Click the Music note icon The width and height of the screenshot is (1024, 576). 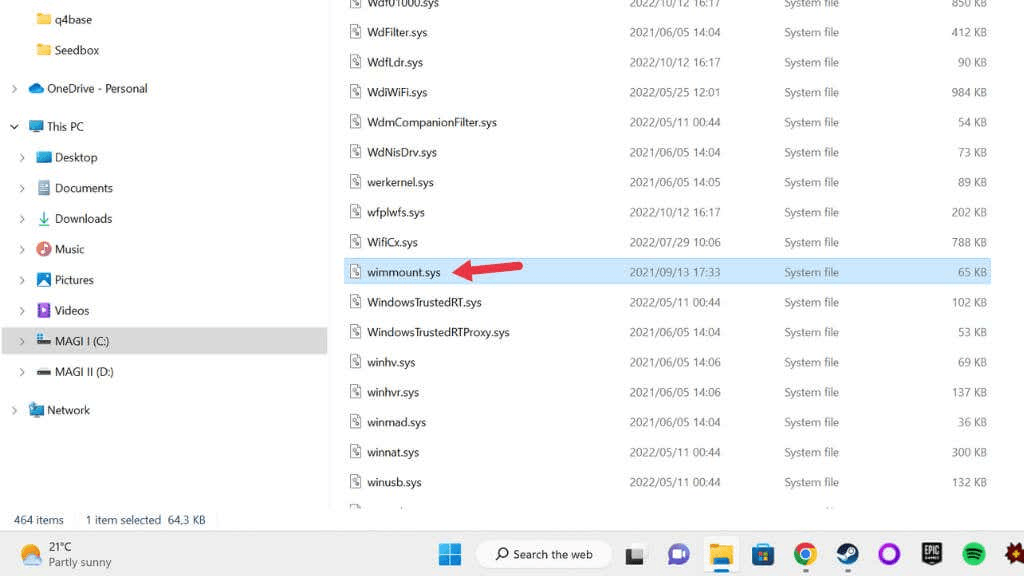pyautogui.click(x=44, y=249)
